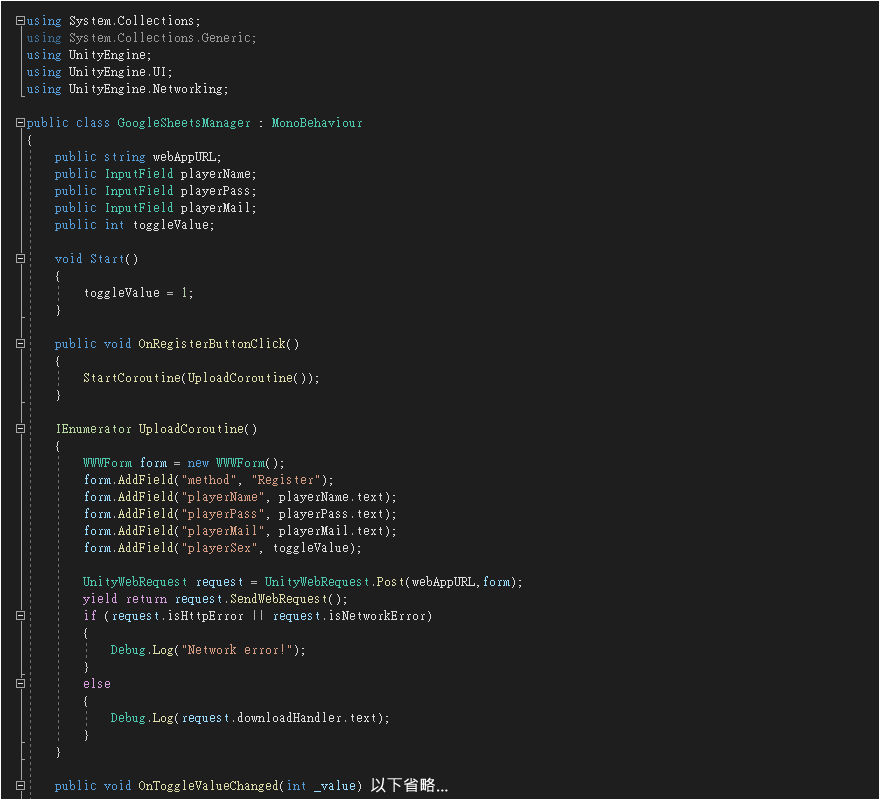880x800 pixels.
Task: Click the MonoBehaviour base class name
Action: click(x=317, y=123)
